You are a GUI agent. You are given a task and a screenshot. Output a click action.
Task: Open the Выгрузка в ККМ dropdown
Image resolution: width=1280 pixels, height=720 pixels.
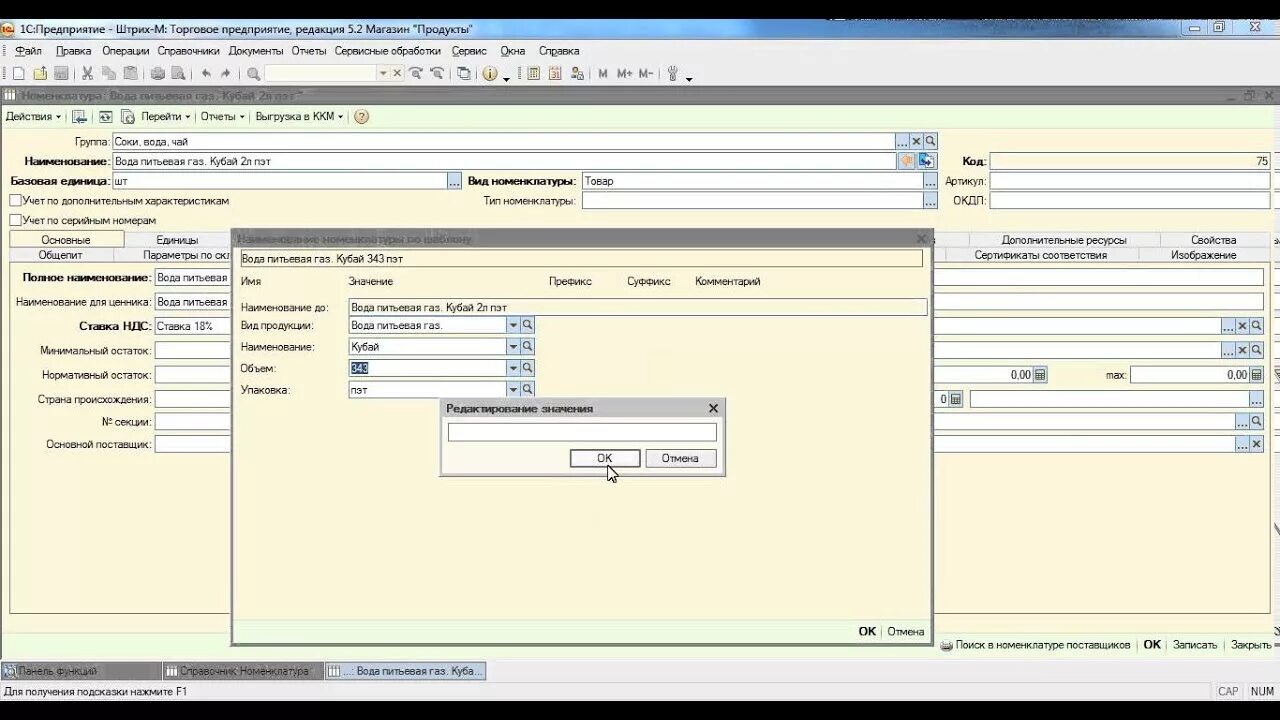(x=299, y=116)
